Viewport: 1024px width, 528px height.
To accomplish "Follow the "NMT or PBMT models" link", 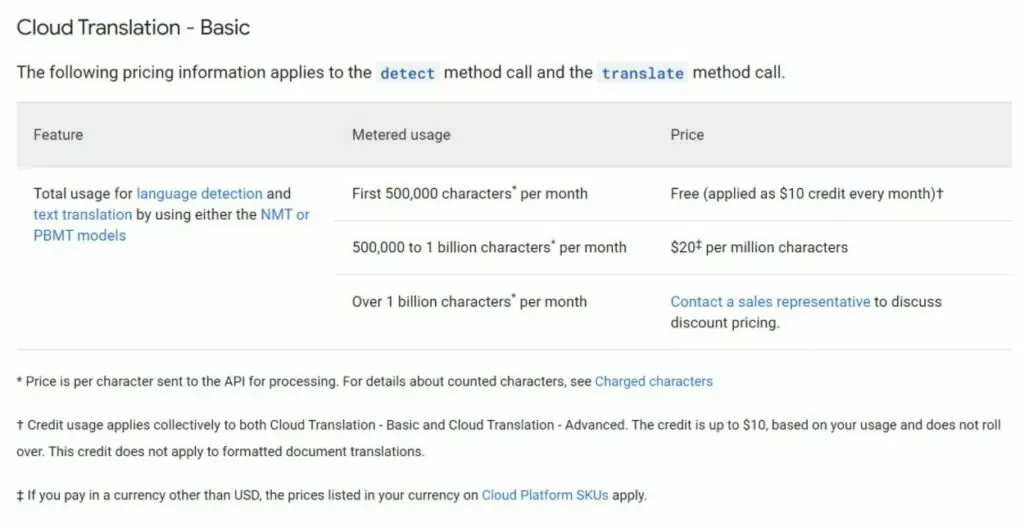I will pyautogui.click(x=285, y=214).
